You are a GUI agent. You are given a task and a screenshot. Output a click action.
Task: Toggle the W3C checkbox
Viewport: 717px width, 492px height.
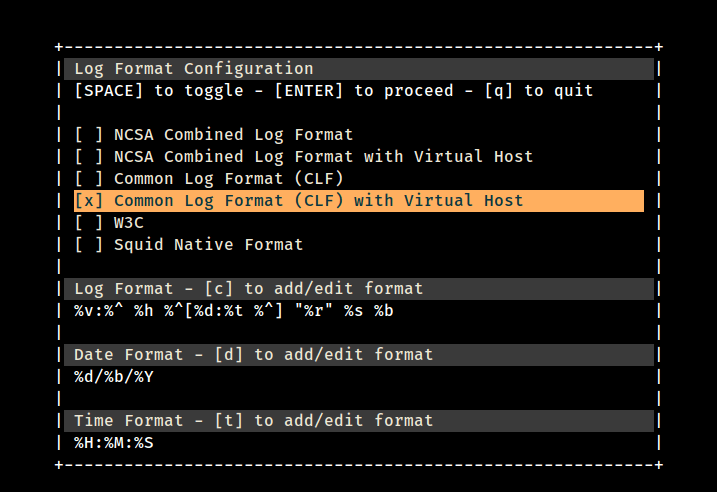pos(88,223)
